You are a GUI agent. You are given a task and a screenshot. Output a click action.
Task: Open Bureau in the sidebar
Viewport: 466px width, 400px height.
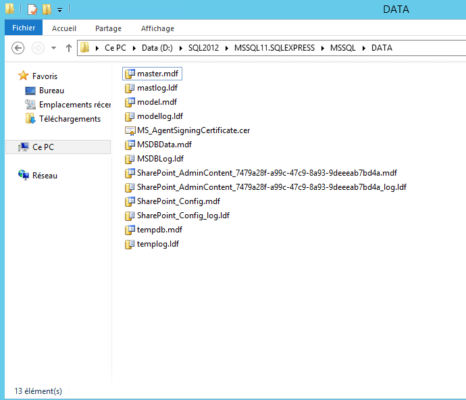click(x=52, y=91)
